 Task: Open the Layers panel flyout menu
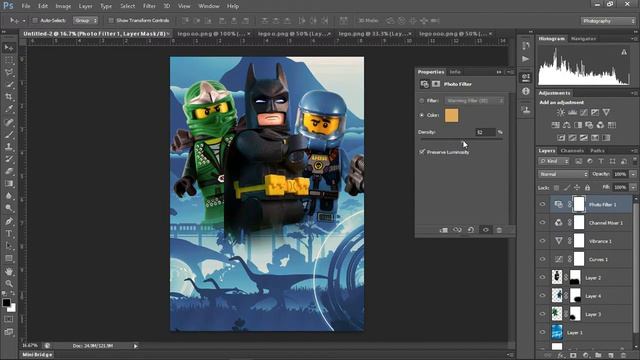pyautogui.click(x=634, y=151)
